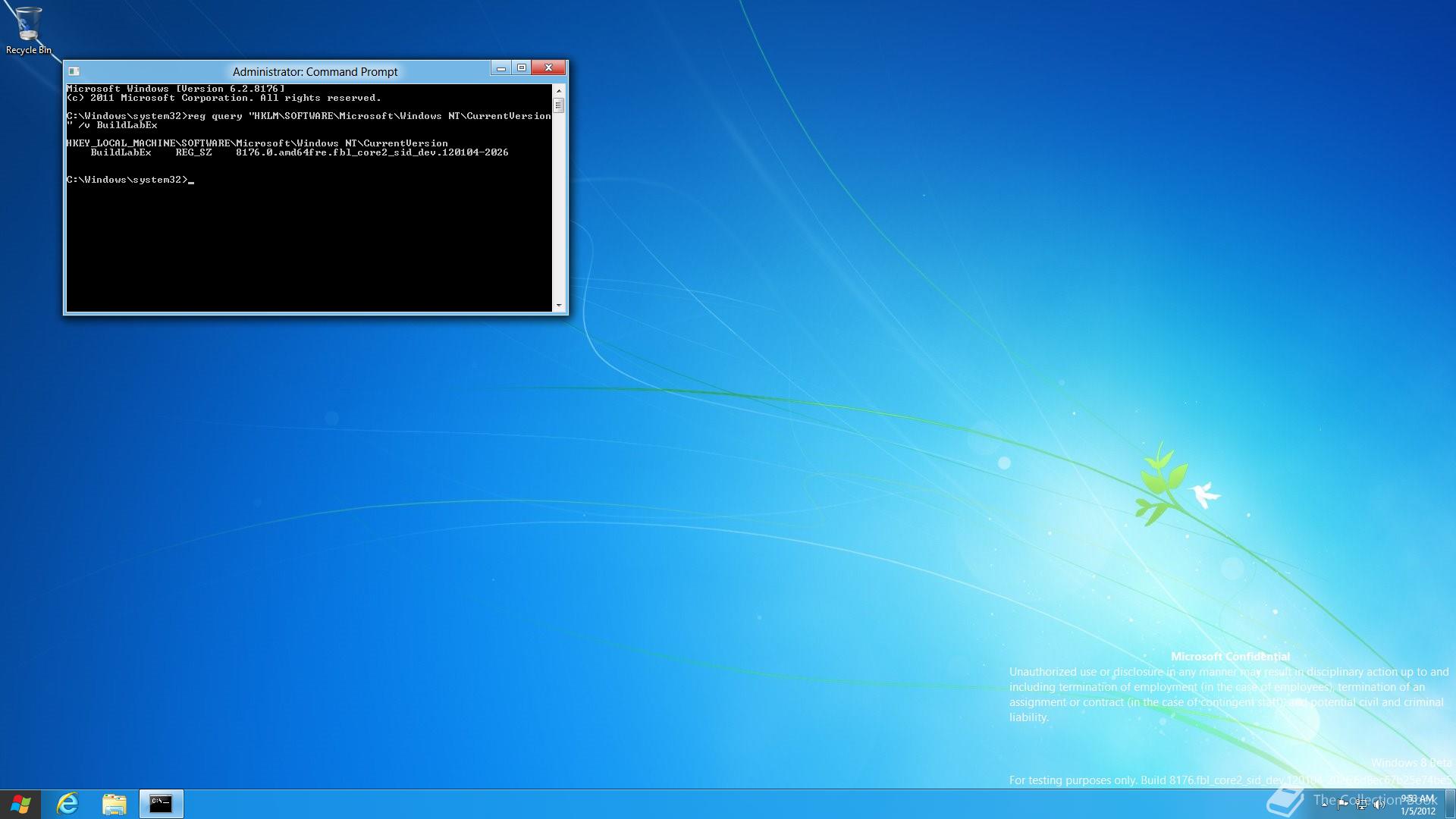Show hidden tray icons arrow
The width and height of the screenshot is (1456, 819).
point(1324,805)
